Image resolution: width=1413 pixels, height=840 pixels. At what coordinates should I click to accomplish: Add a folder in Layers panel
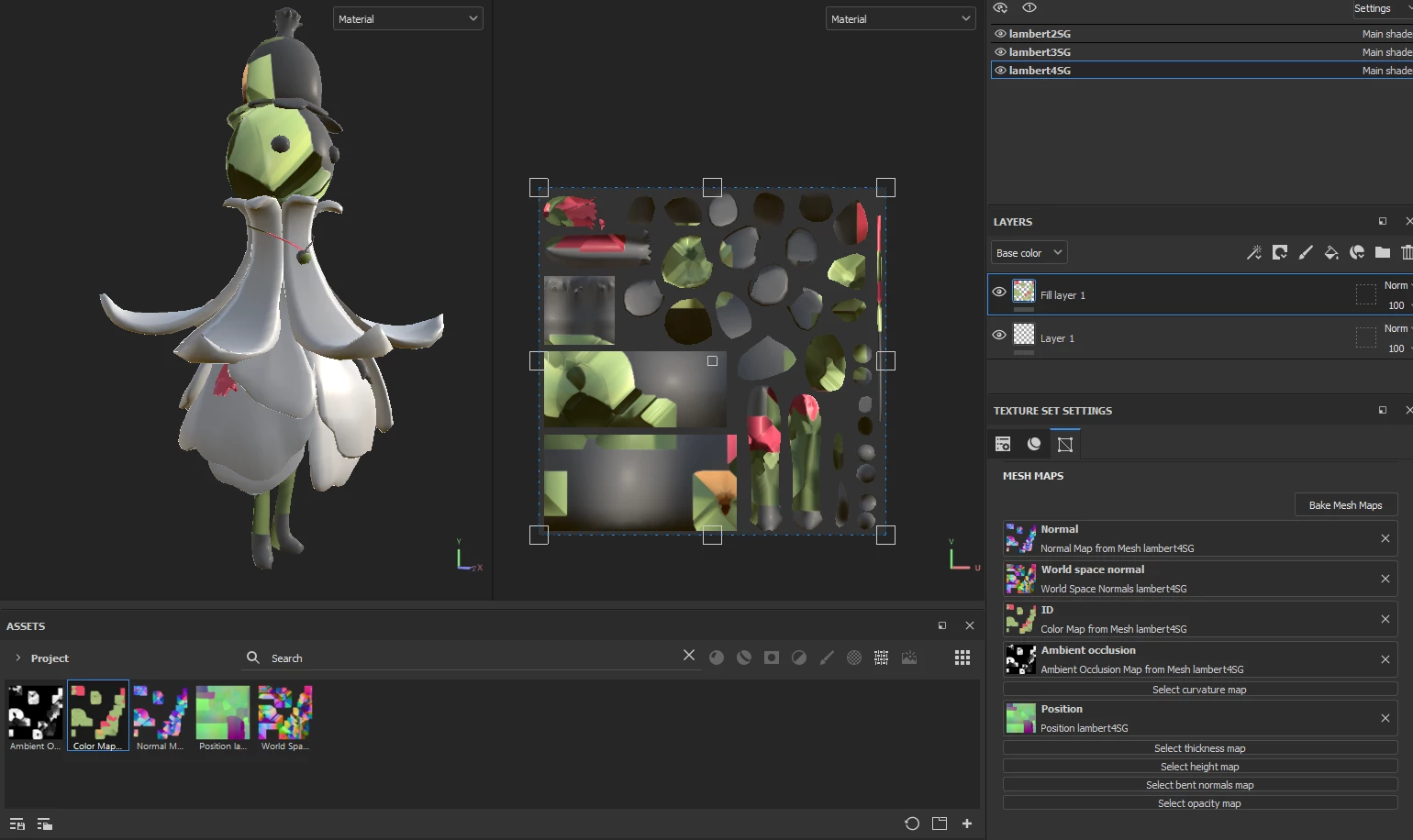pyautogui.click(x=1383, y=252)
